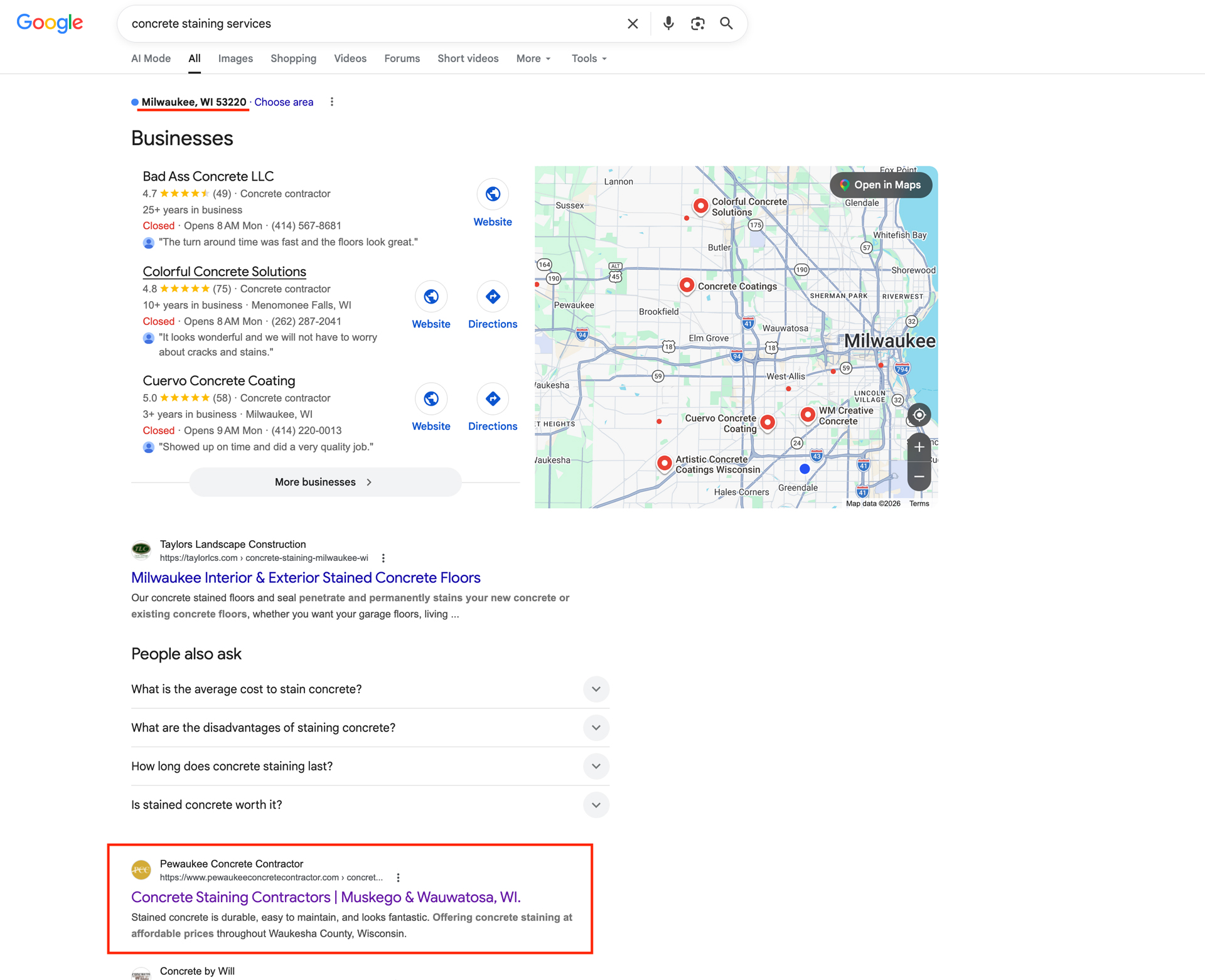The height and width of the screenshot is (980, 1205).
Task: Open the More search filters dropdown
Action: 533,58
